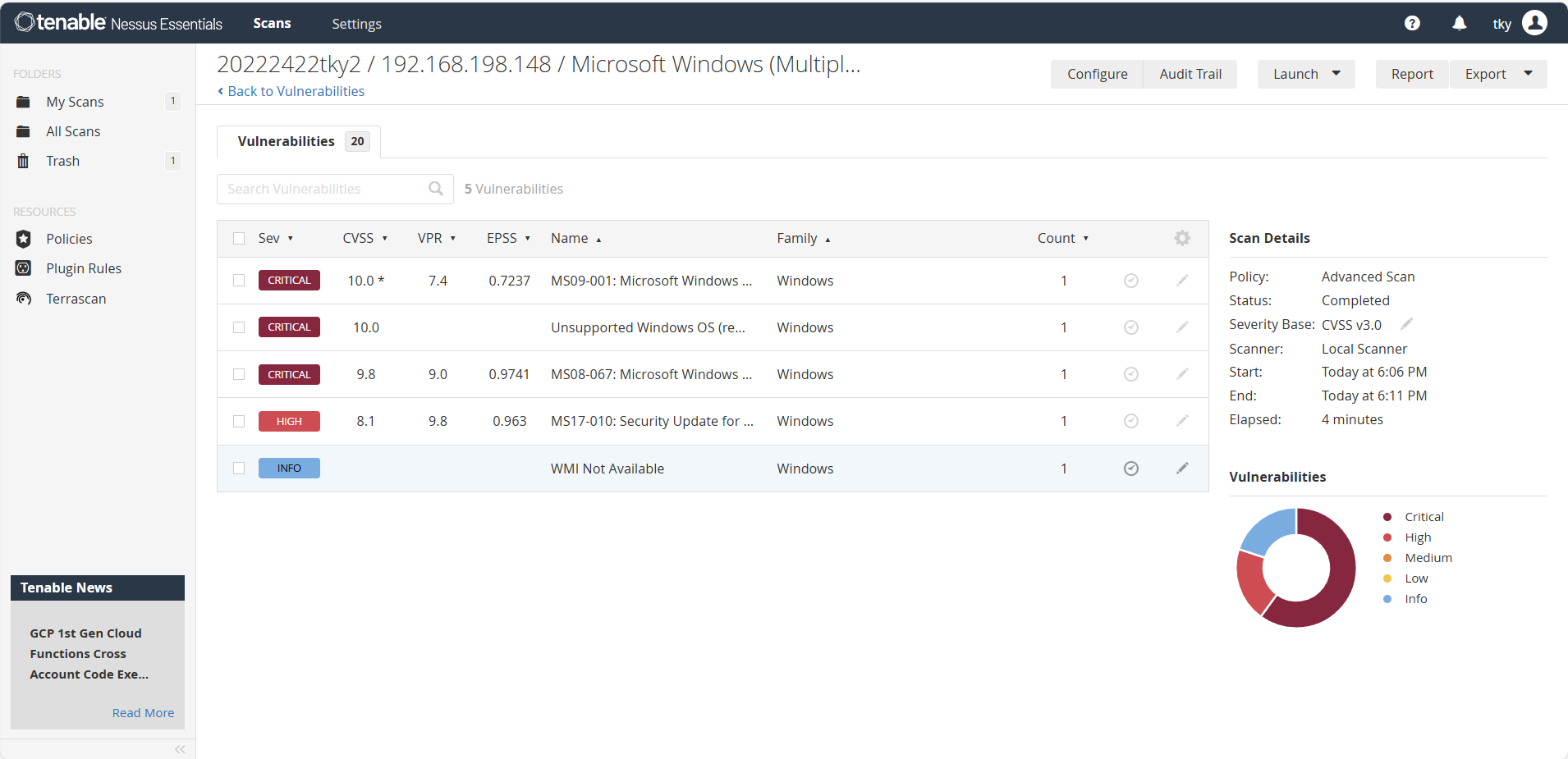Click the Terrascan icon
This screenshot has height=759, width=1568.
[23, 299]
